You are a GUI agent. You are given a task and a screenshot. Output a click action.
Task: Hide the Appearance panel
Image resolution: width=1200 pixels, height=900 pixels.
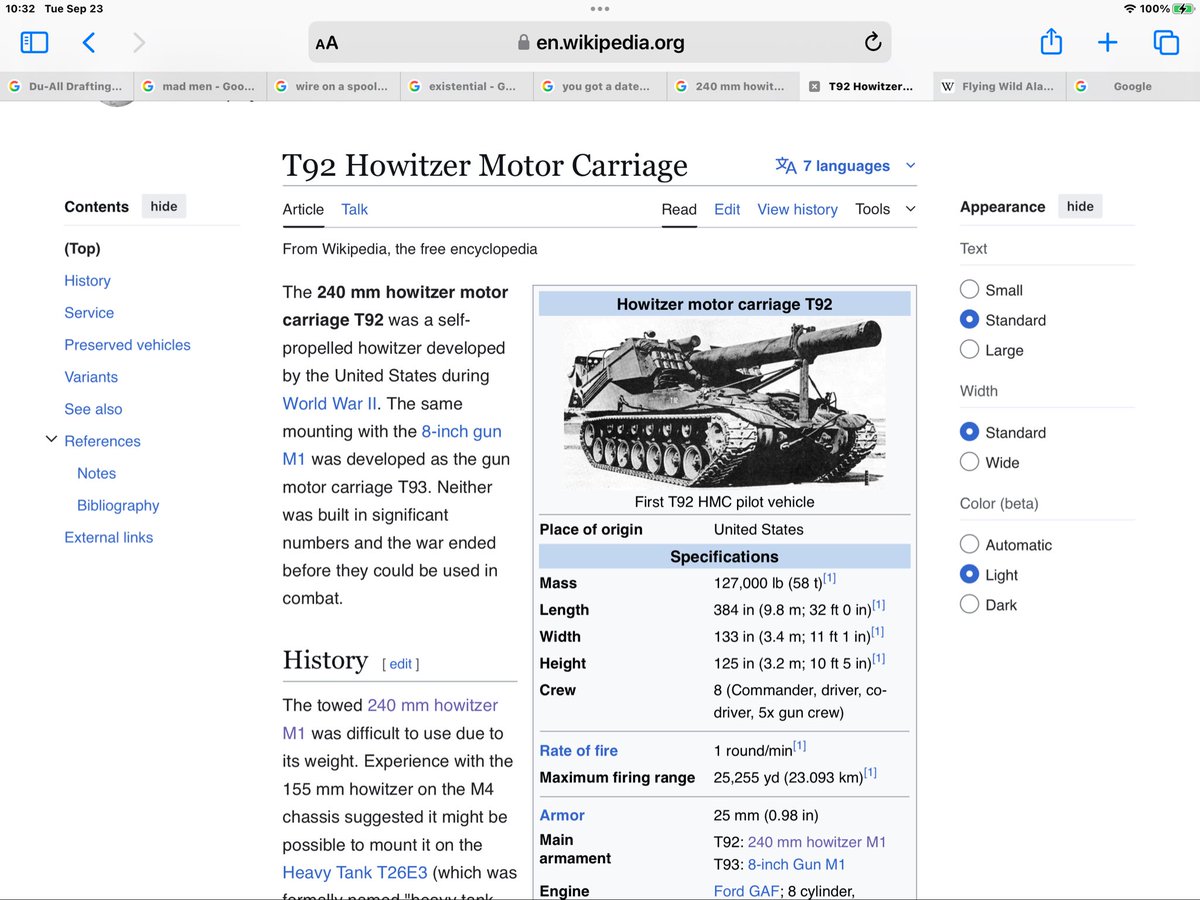point(1080,207)
